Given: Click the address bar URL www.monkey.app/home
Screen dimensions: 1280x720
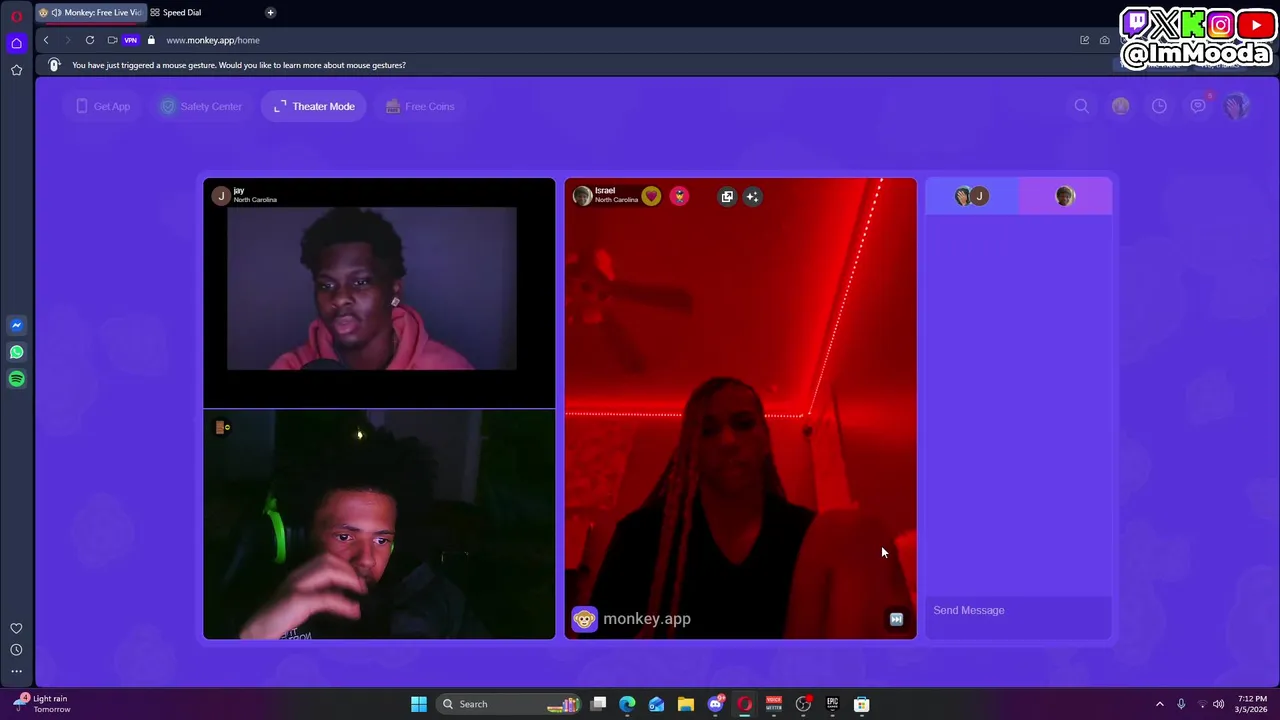Looking at the screenshot, I should [x=213, y=40].
